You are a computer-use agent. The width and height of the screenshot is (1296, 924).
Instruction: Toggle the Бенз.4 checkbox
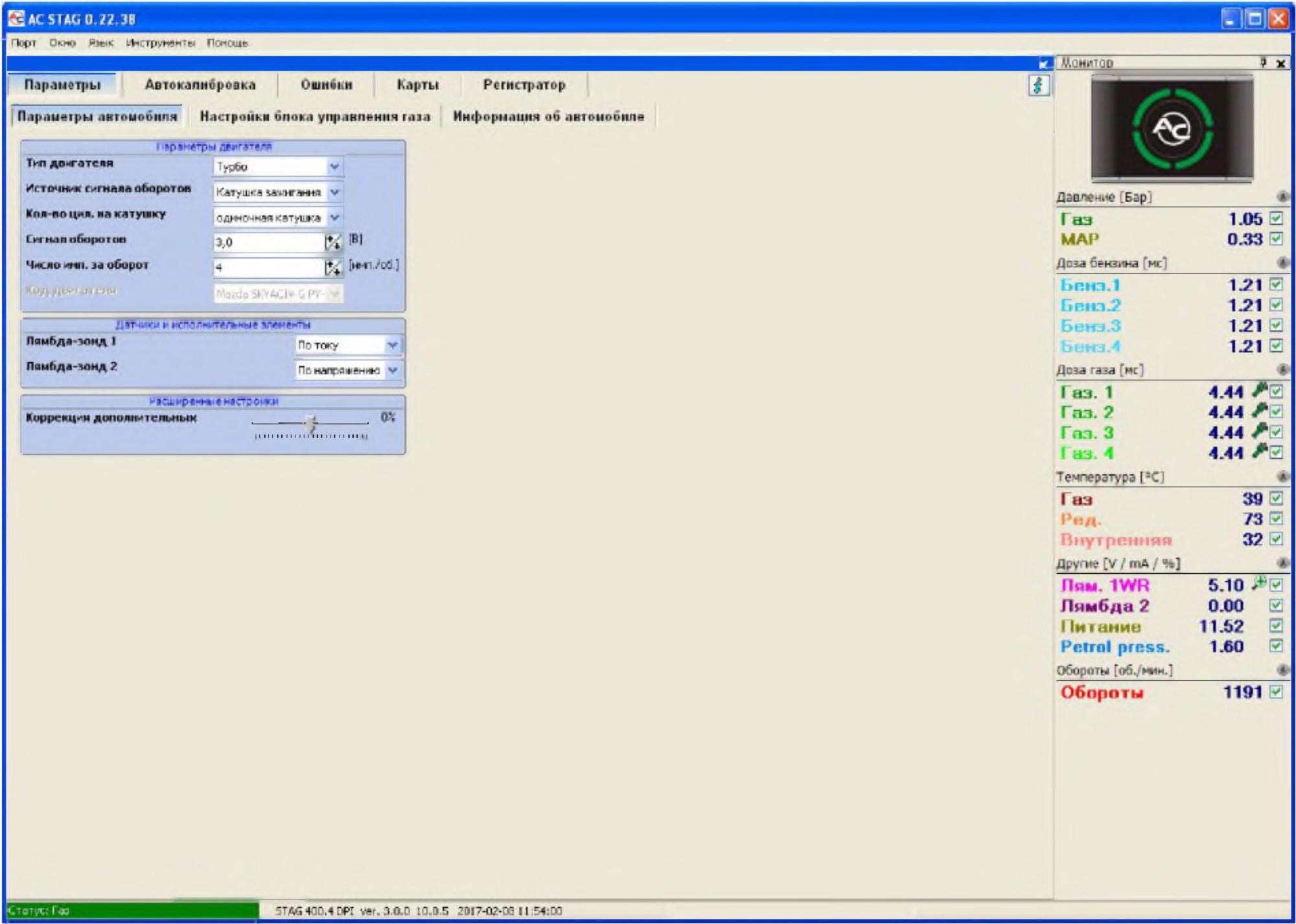tap(1277, 345)
